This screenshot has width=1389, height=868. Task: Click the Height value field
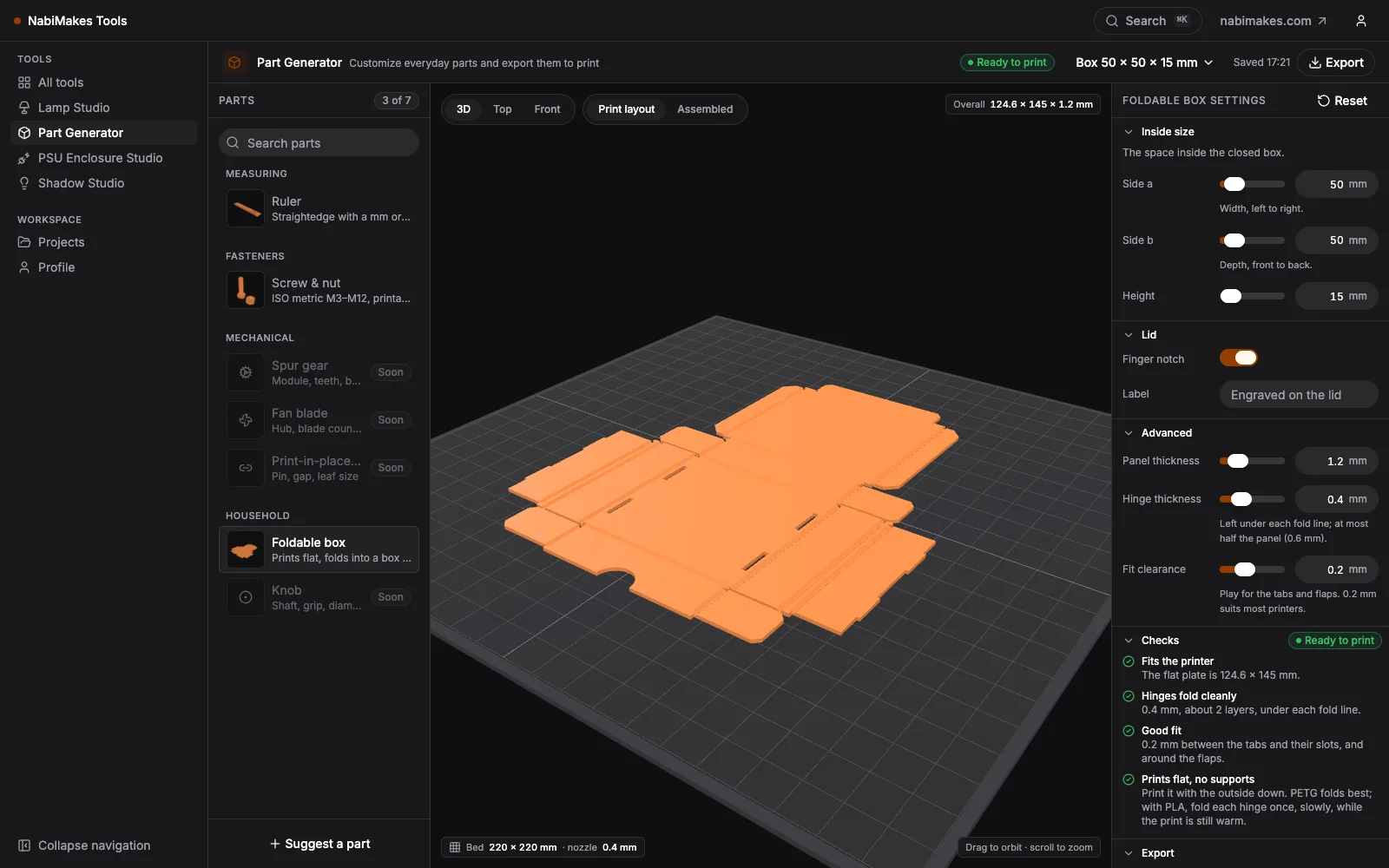[1336, 296]
